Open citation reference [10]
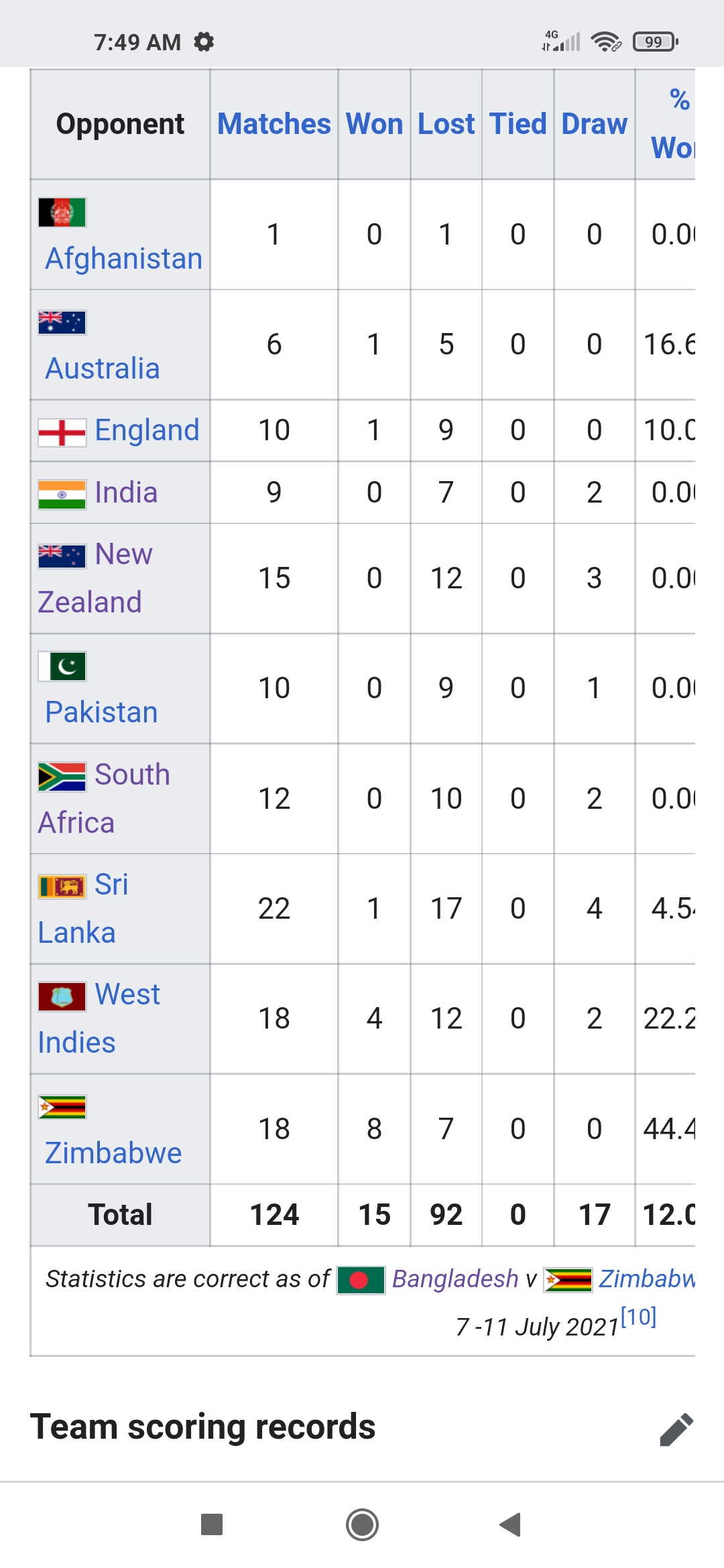This screenshot has width=724, height=1568. pyautogui.click(x=638, y=1317)
